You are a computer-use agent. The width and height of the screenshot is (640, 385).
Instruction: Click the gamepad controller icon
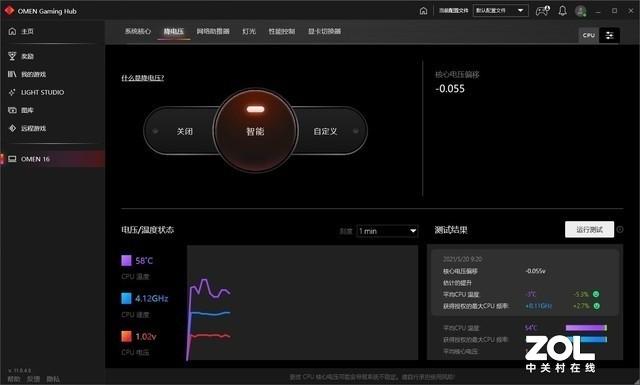[x=542, y=11]
